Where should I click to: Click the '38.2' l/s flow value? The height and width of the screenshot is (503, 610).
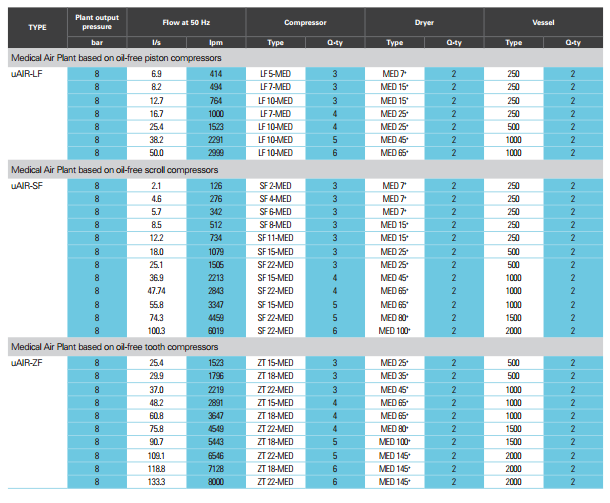pos(156,140)
